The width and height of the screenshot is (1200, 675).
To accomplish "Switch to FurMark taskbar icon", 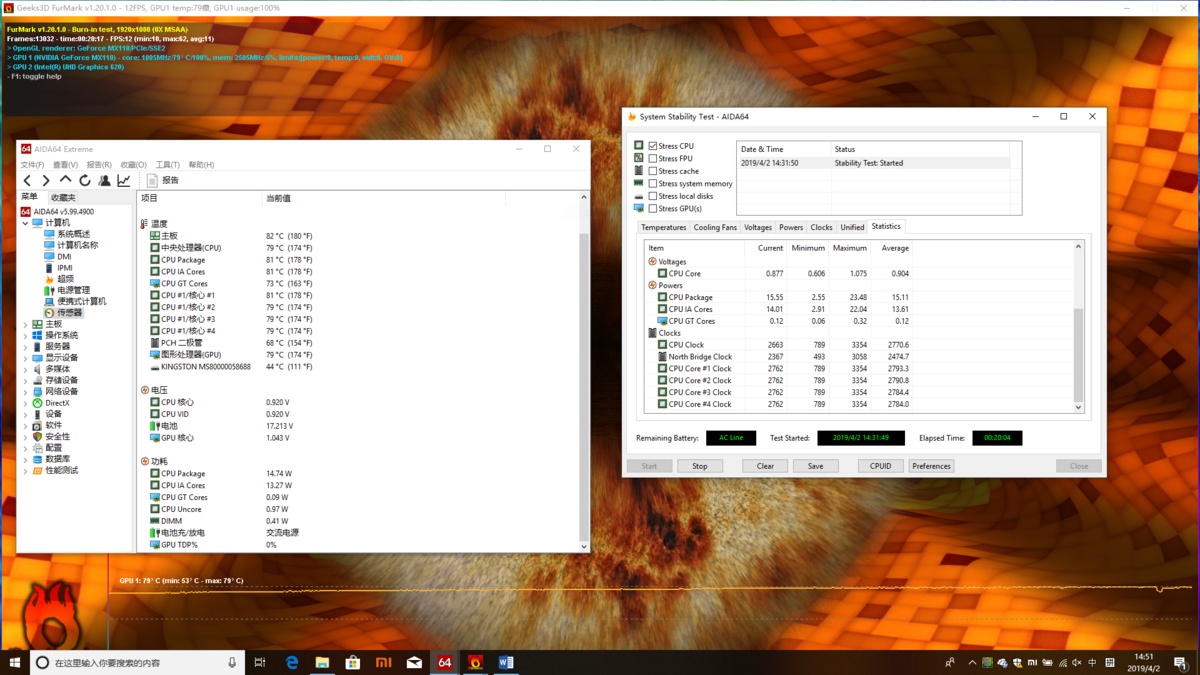I will [476, 662].
